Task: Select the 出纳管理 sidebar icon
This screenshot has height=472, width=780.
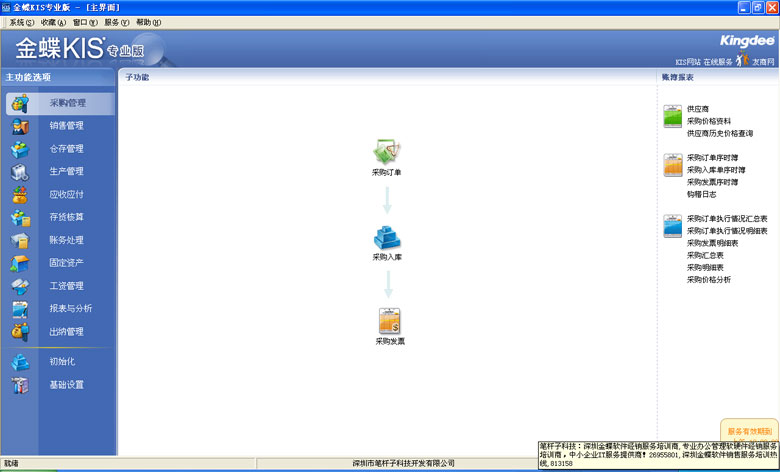Action: pyautogui.click(x=20, y=332)
